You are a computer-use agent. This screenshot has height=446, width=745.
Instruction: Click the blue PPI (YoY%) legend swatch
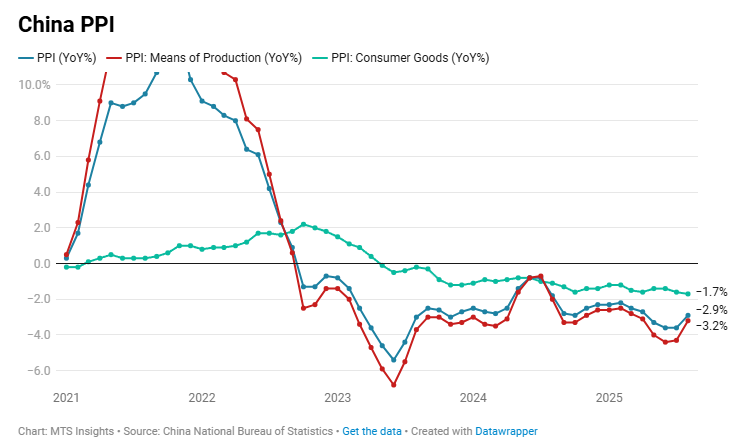26,58
